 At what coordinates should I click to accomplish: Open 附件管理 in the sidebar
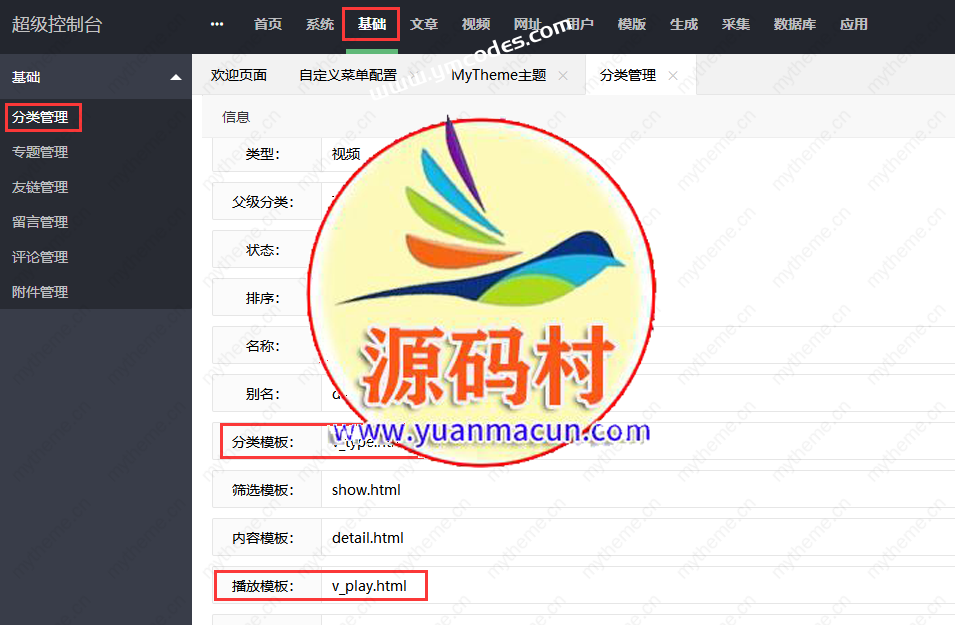[x=40, y=292]
